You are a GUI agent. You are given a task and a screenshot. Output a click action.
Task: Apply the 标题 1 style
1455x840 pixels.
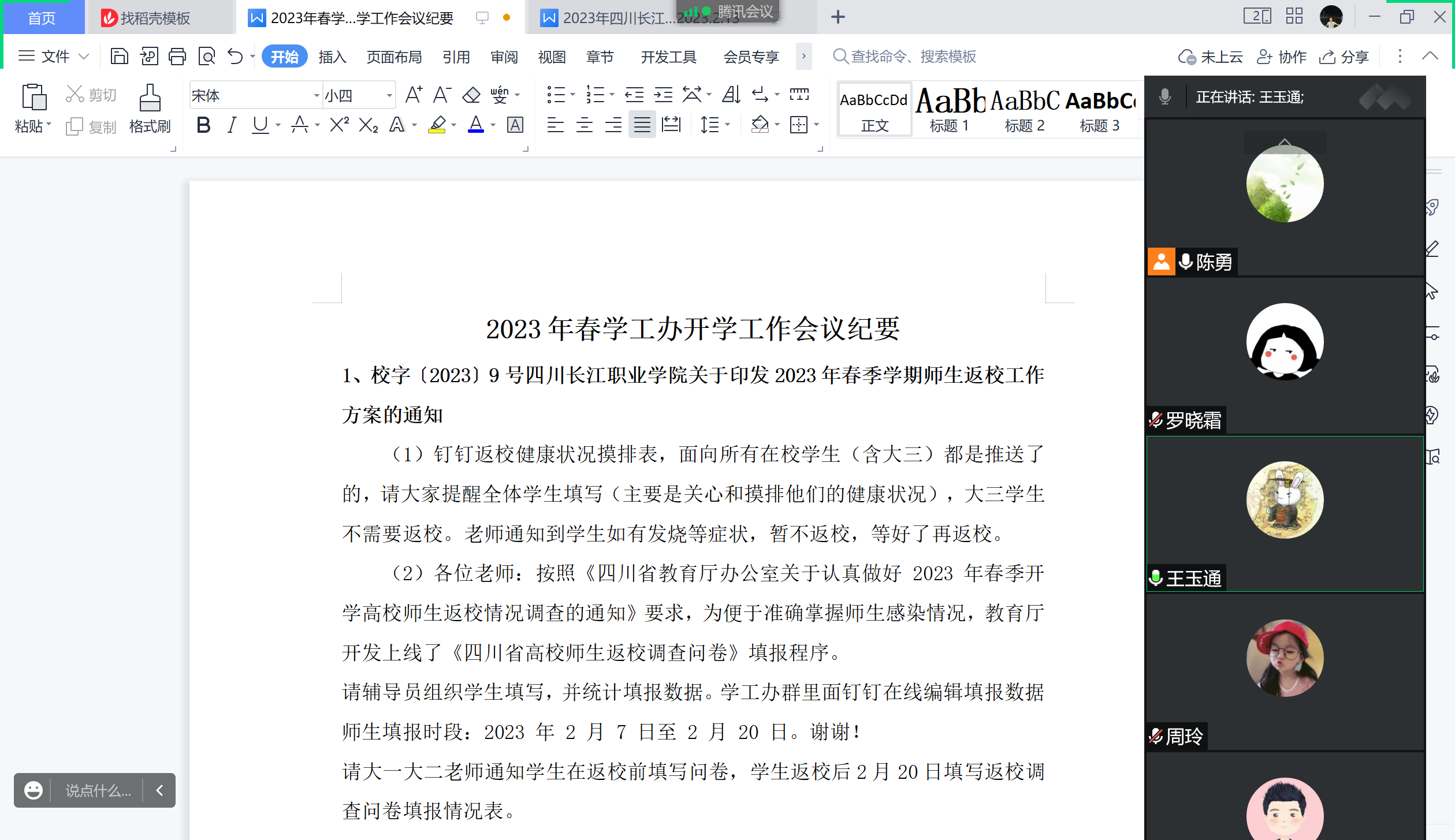click(949, 109)
